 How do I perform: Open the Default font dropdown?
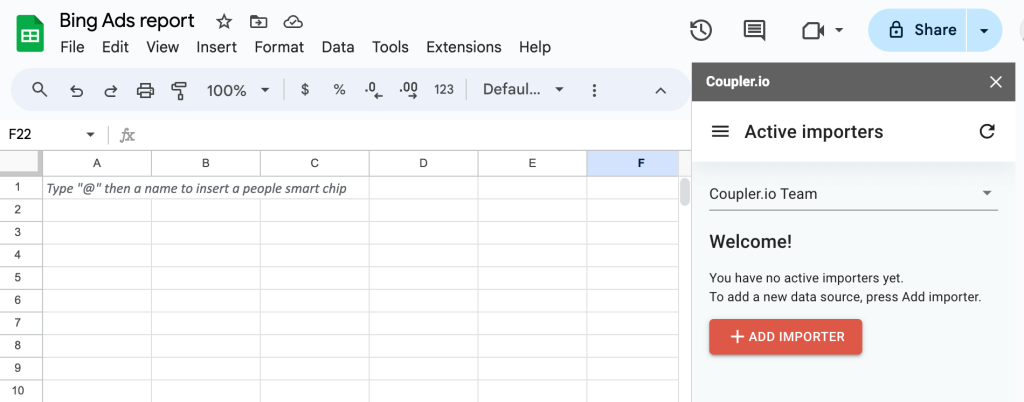tap(523, 90)
